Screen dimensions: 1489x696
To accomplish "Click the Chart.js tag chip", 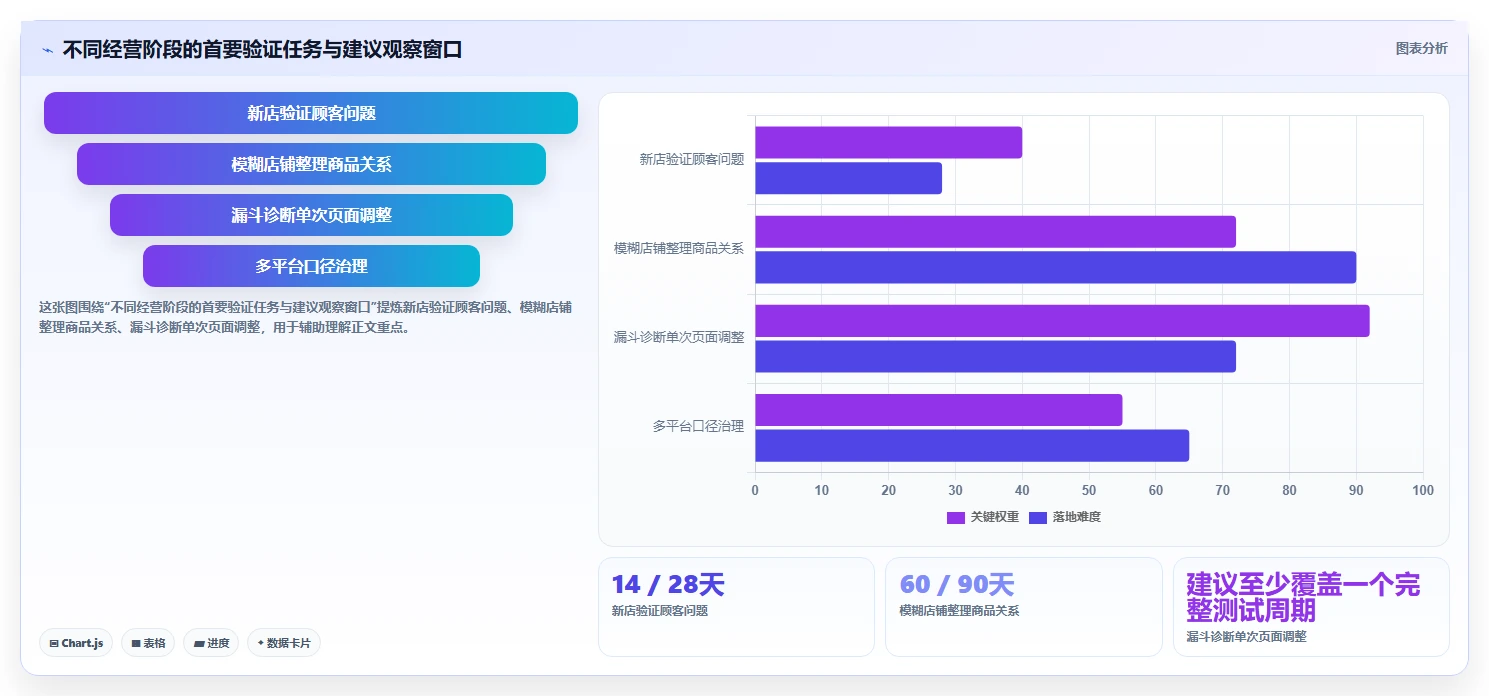I will 77,643.
